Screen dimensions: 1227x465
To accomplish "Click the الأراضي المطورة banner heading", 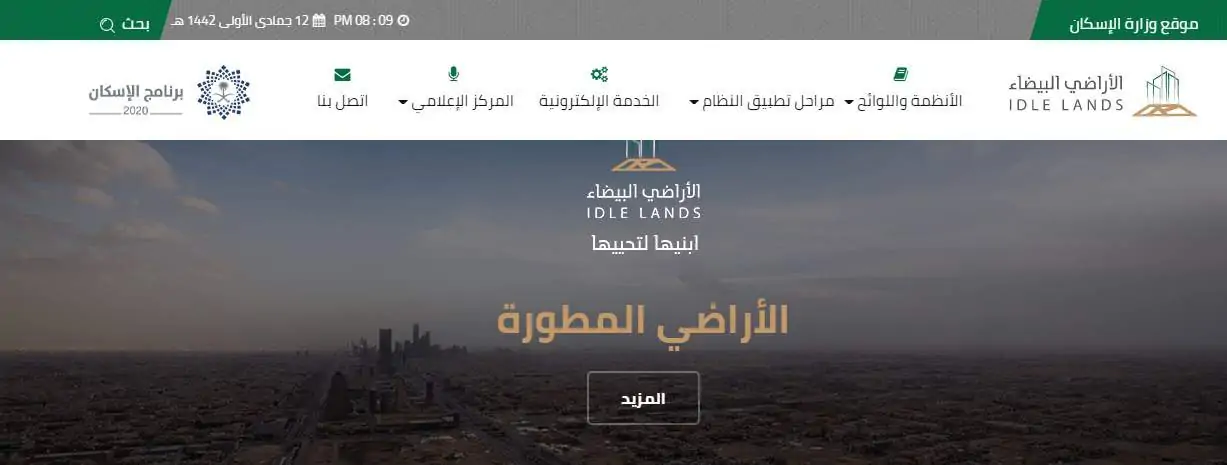I will [x=643, y=321].
